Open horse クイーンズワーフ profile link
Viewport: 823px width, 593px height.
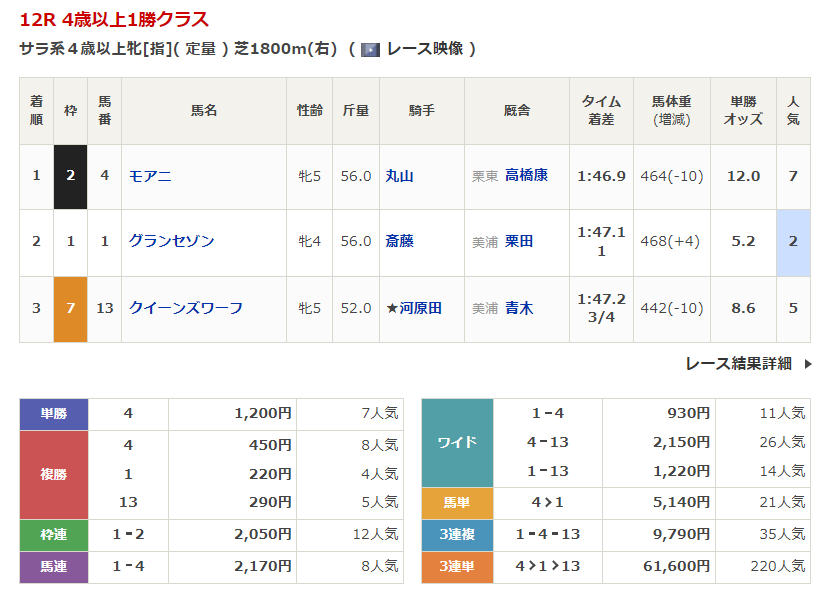pos(185,308)
